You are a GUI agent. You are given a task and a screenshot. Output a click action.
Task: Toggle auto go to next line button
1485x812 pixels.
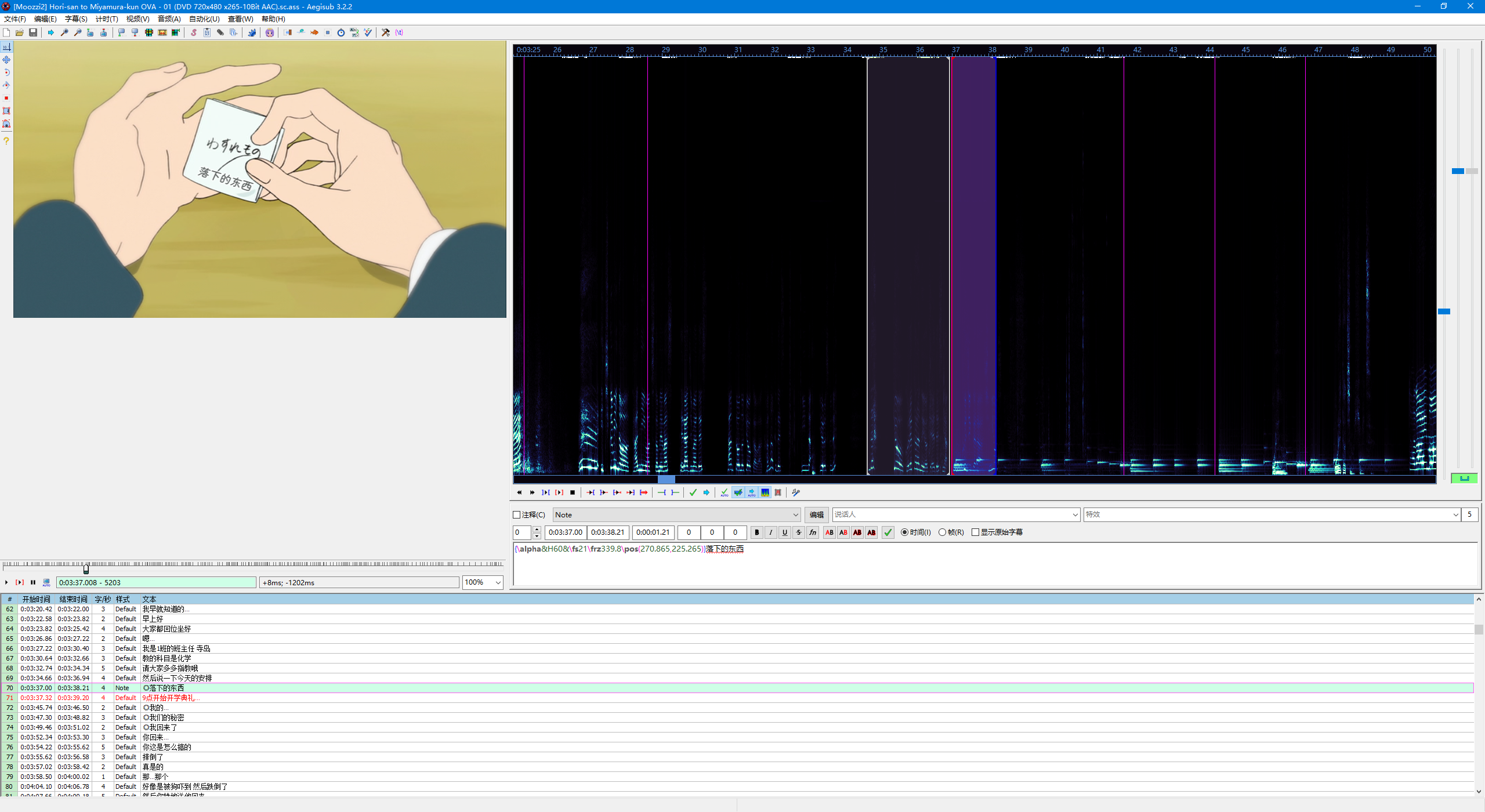pyautogui.click(x=738, y=492)
